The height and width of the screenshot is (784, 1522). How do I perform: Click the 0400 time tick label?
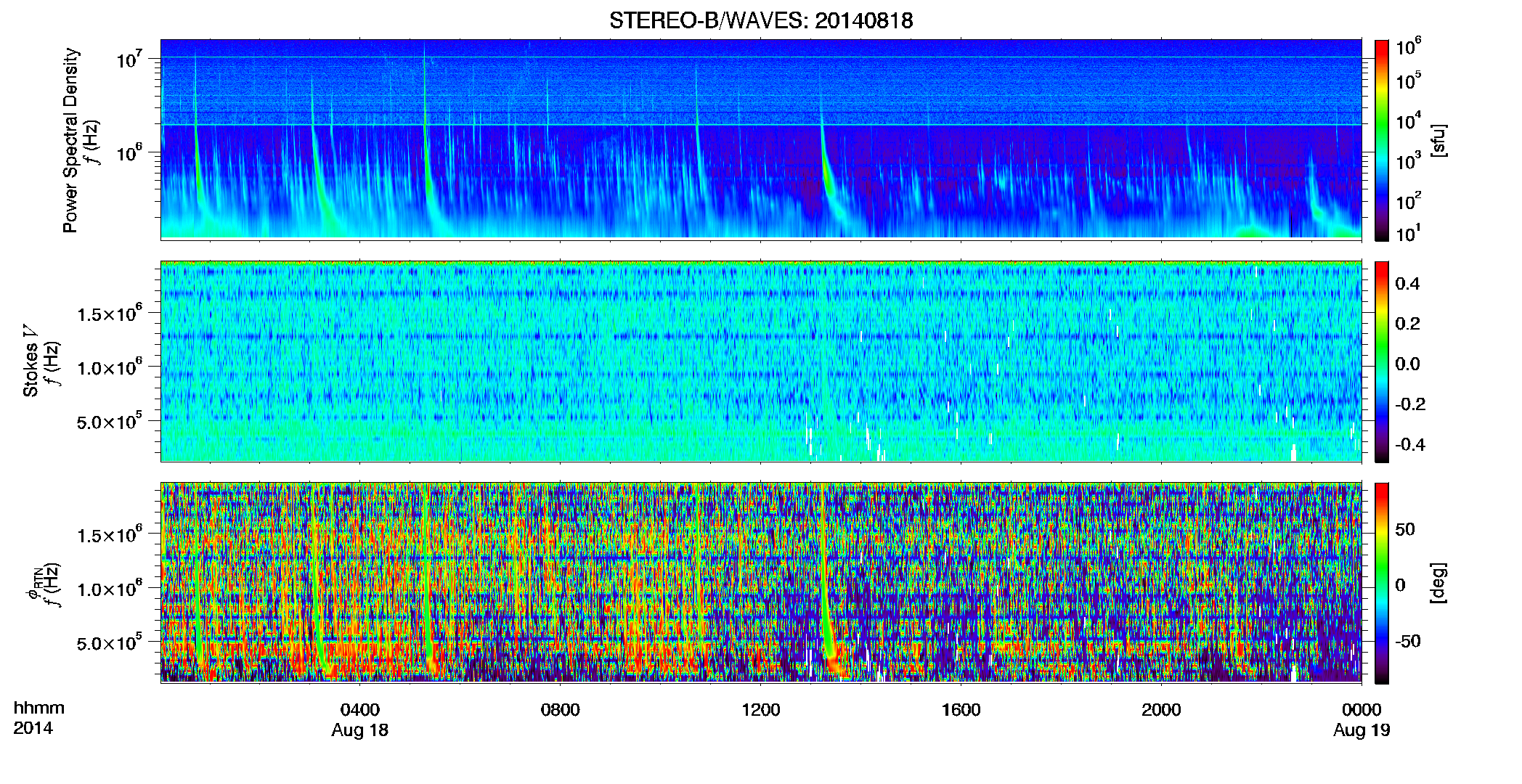(360, 710)
